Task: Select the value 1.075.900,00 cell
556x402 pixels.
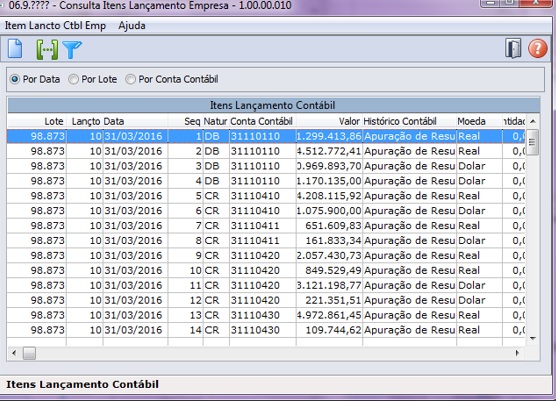Action: pos(329,211)
